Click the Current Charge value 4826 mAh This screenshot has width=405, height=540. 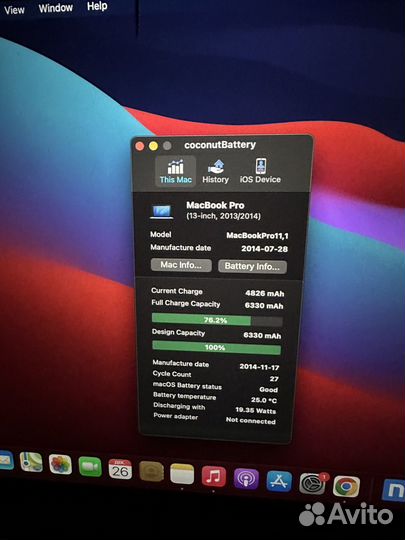tap(264, 293)
